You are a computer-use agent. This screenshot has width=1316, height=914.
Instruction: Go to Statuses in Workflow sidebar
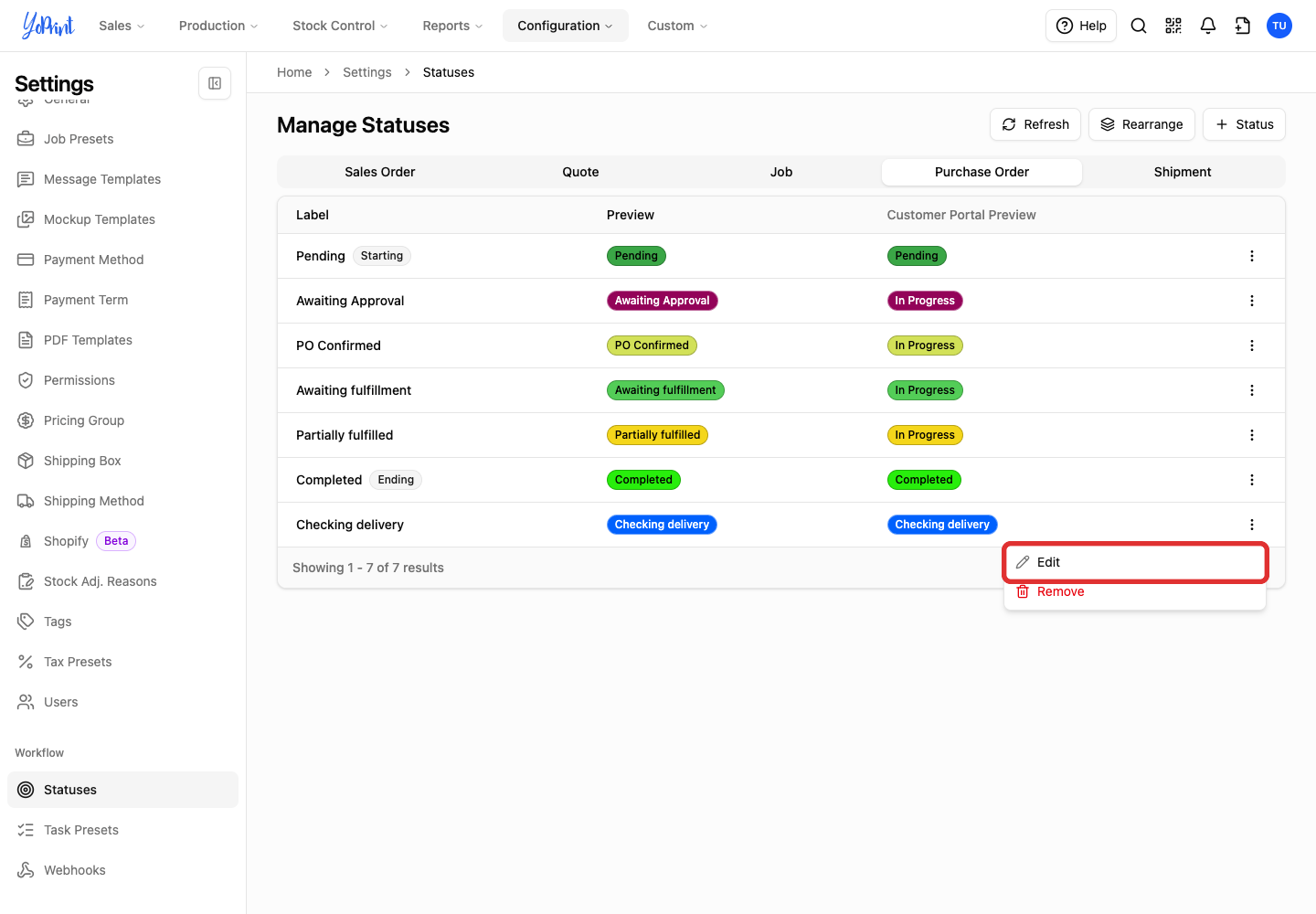pyautogui.click(x=122, y=790)
